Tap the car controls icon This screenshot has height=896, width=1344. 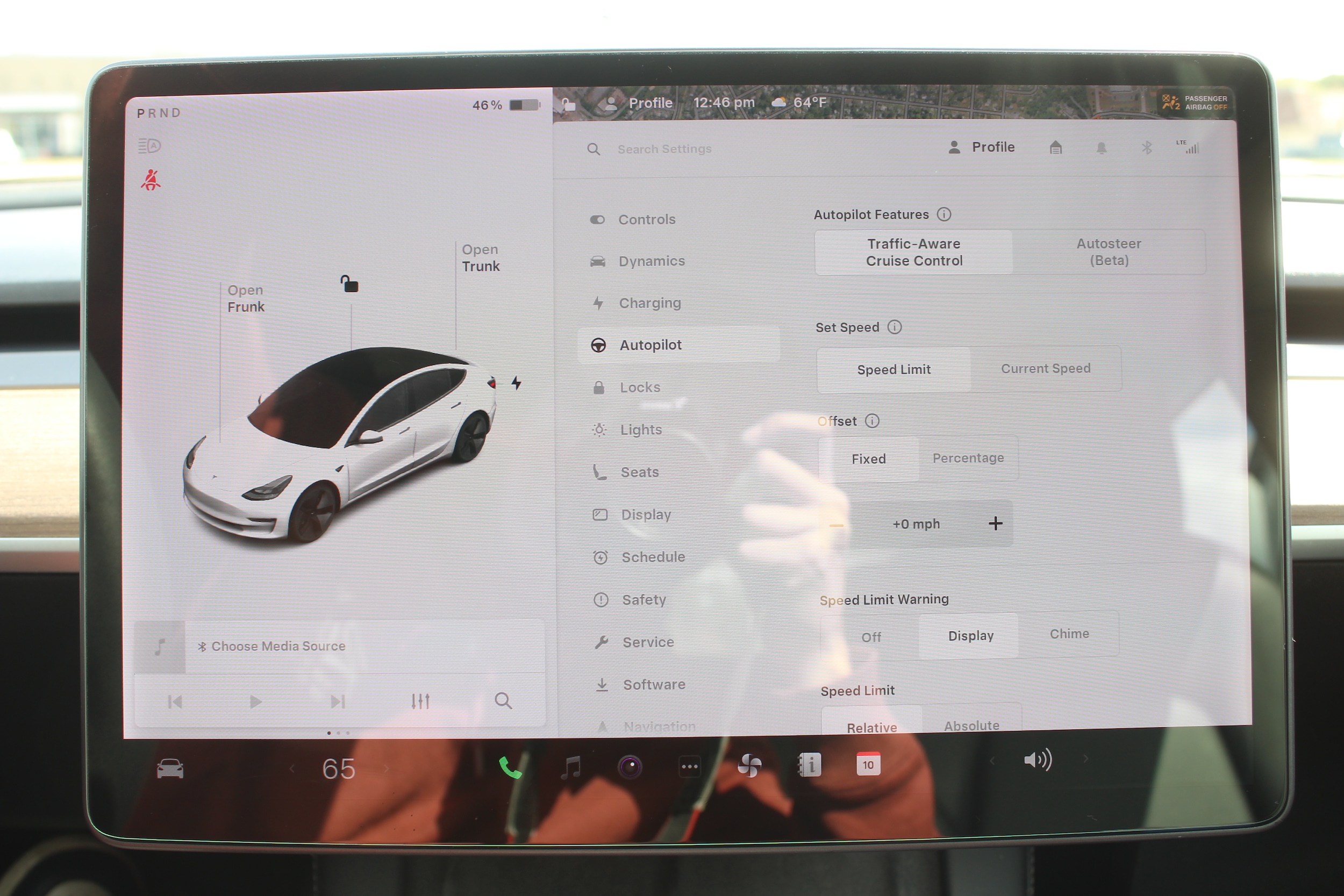pos(170,769)
